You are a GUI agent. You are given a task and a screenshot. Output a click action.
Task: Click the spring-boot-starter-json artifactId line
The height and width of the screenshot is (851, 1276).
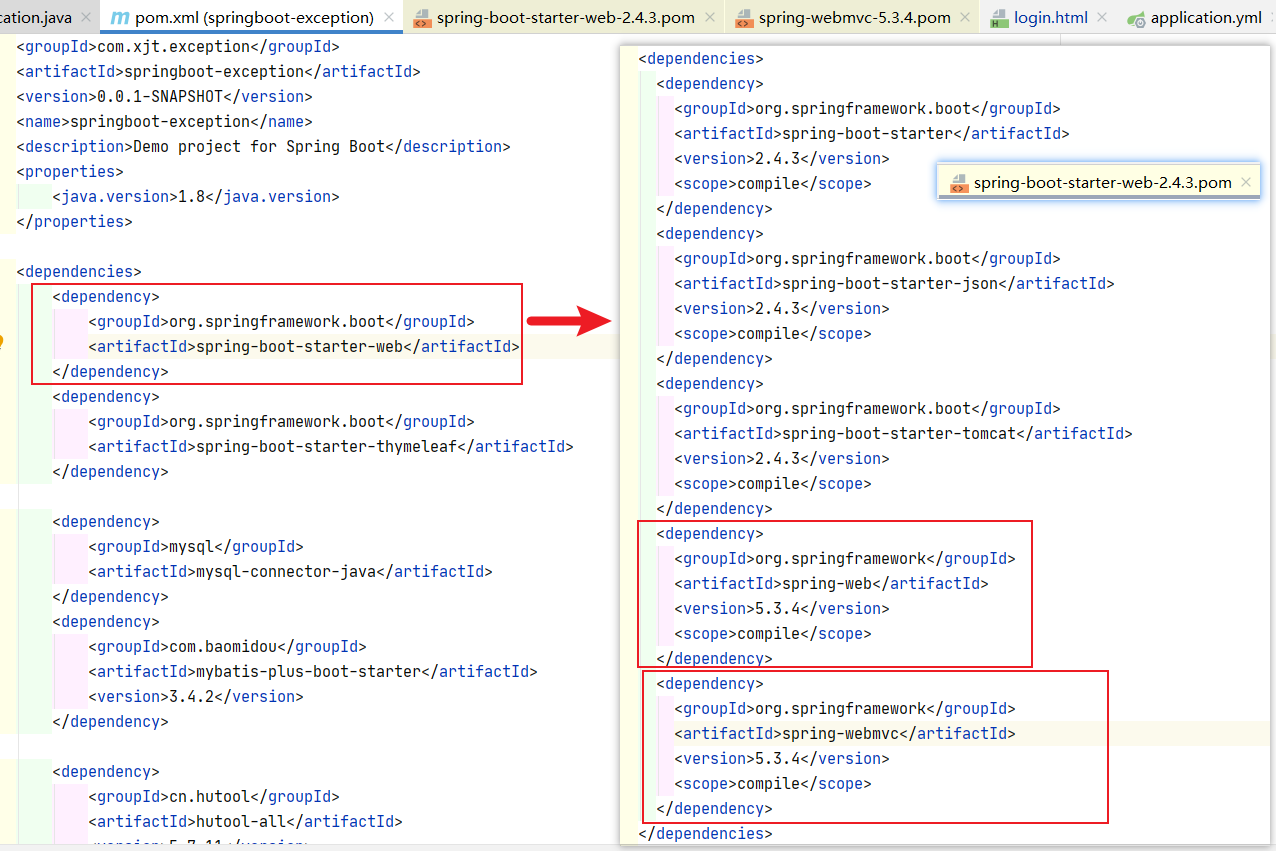[894, 284]
